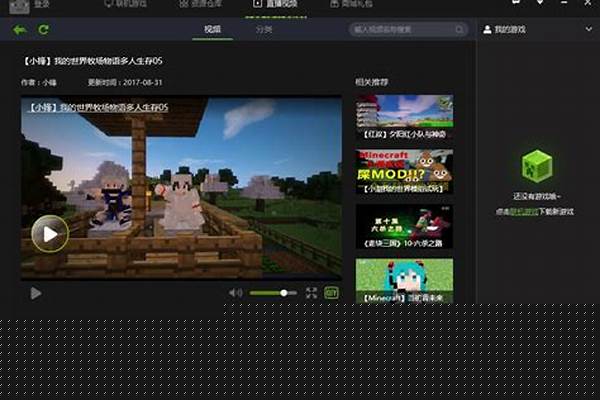
Task: Open the 登录 login link
Action: [42, 4]
